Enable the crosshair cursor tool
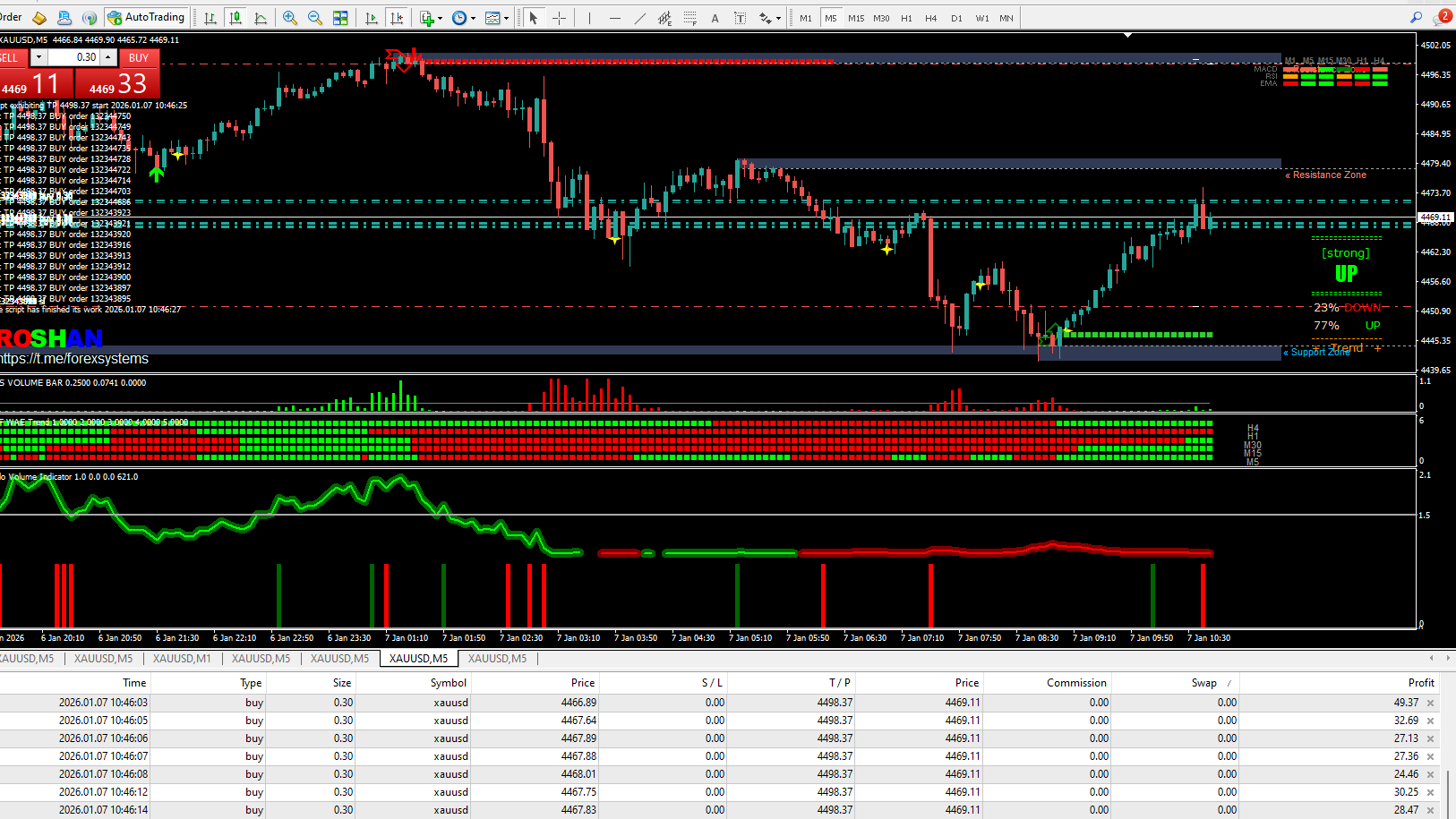Screen dimensions: 1456x819 (559, 18)
